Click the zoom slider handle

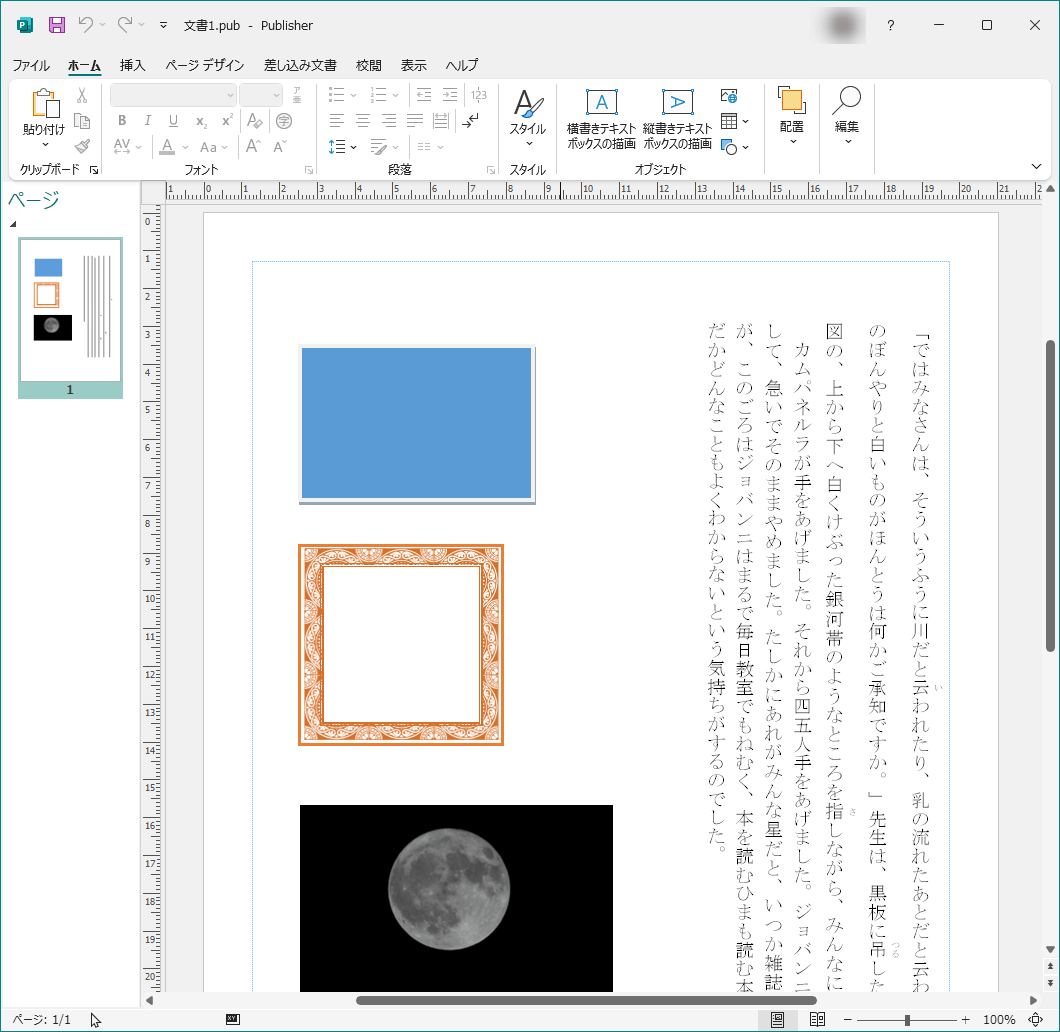(907, 1019)
